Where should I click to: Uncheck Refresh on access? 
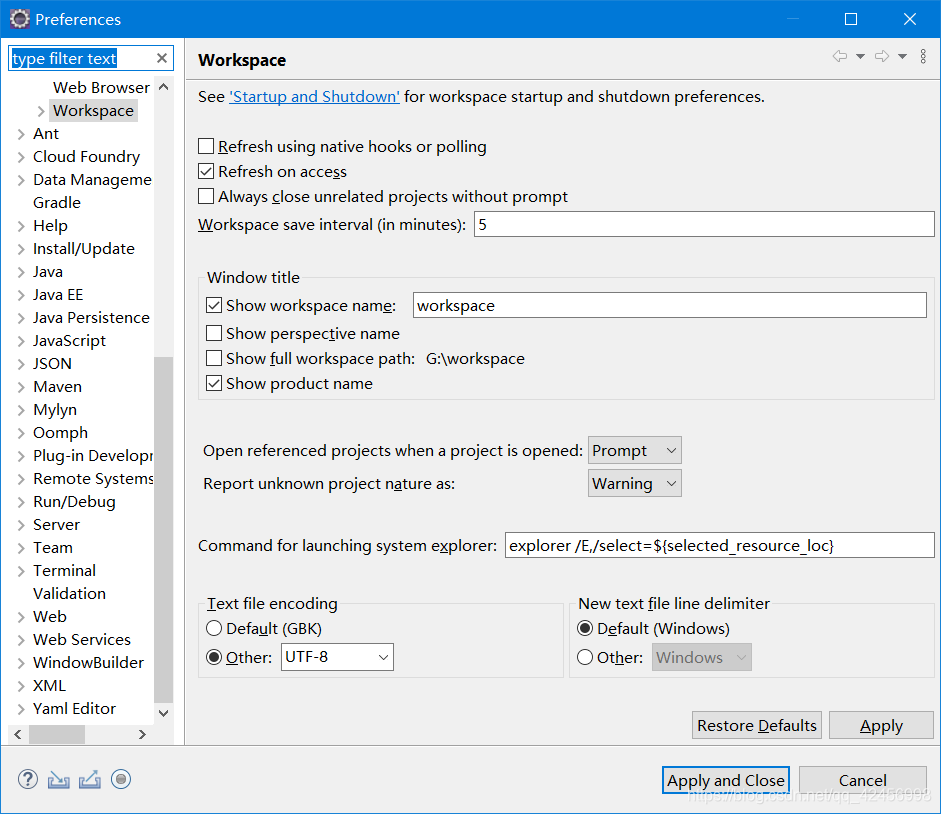coord(206,172)
